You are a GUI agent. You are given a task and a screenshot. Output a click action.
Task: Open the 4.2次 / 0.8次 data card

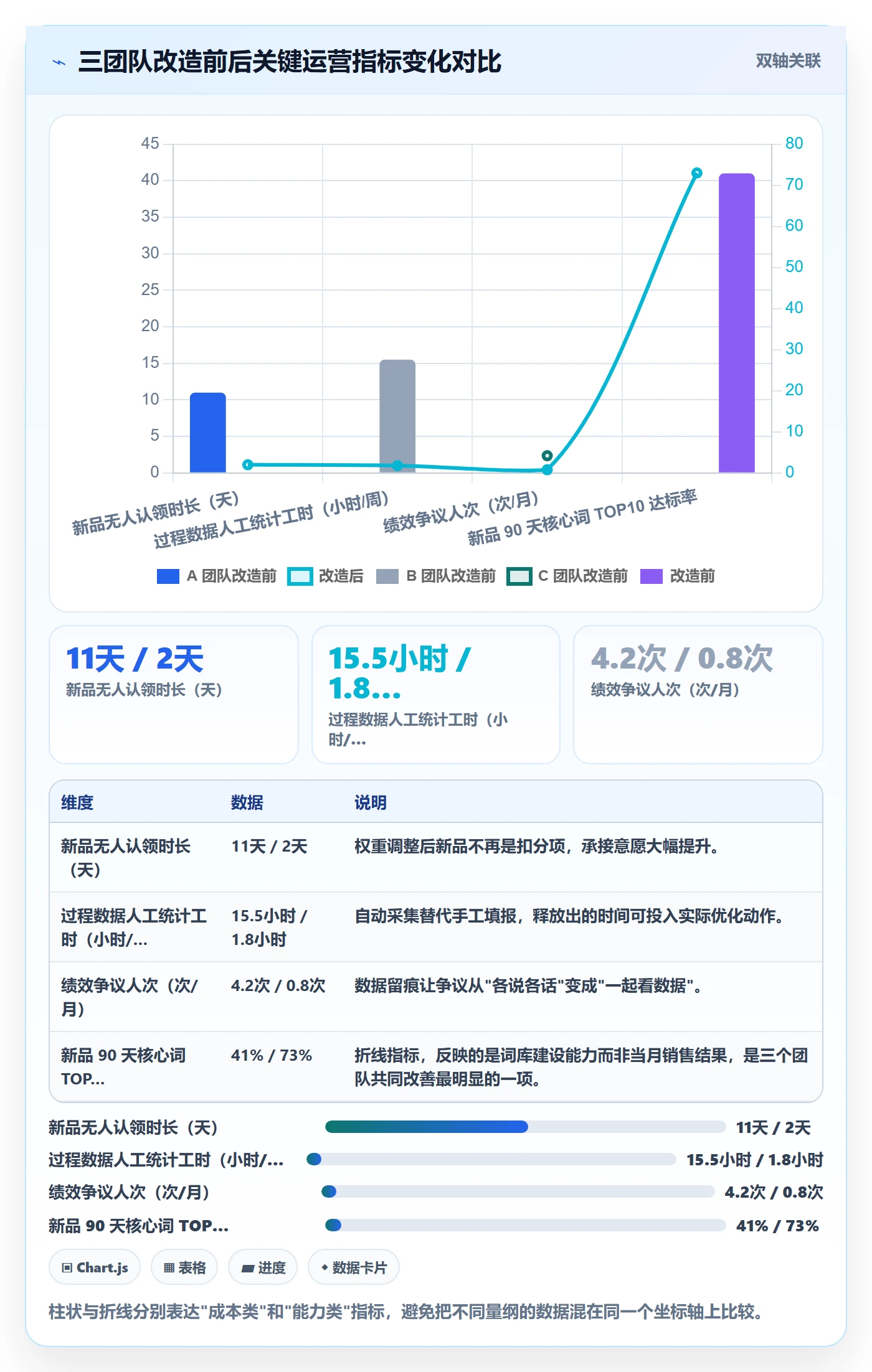[x=698, y=695]
